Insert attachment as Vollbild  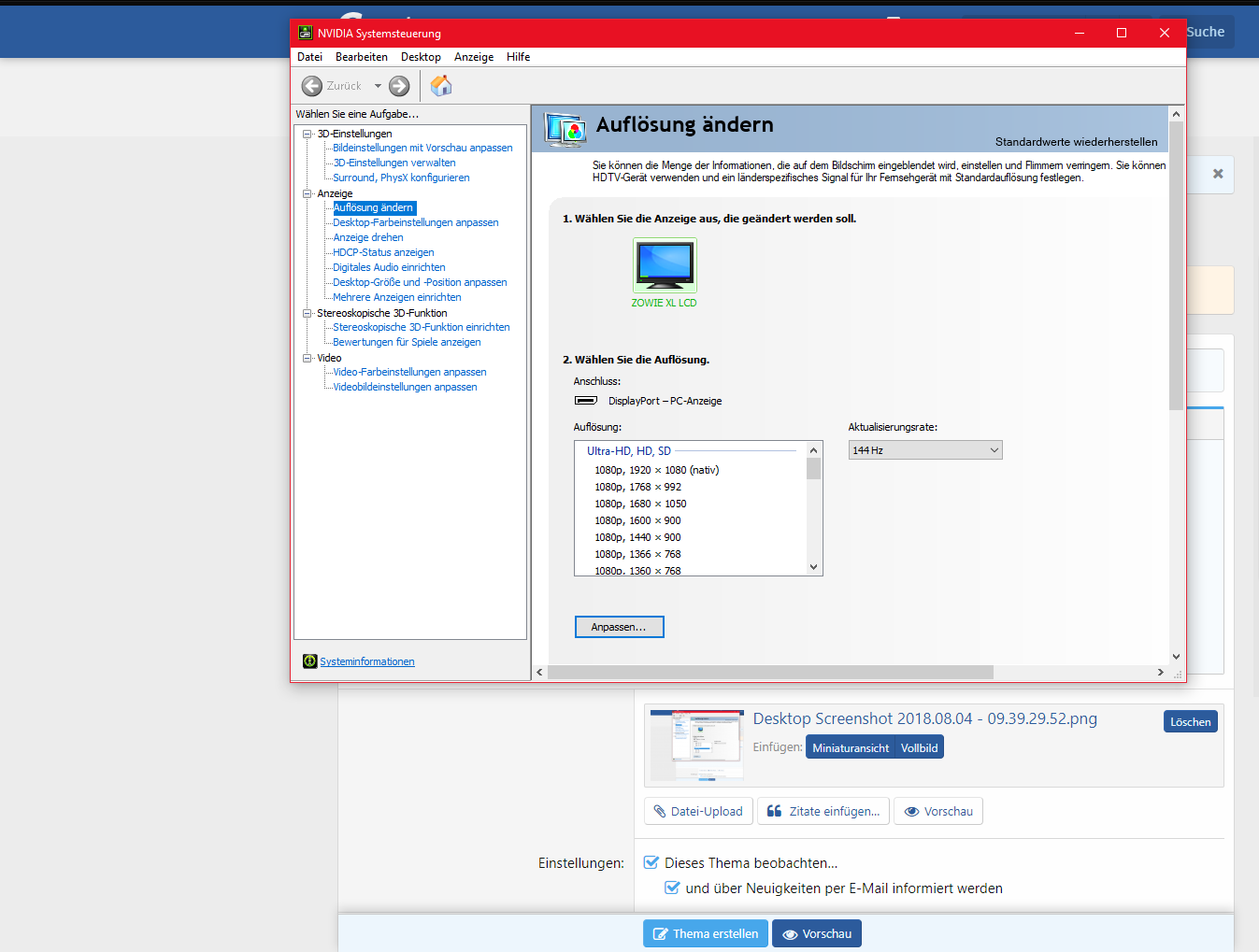click(x=919, y=747)
